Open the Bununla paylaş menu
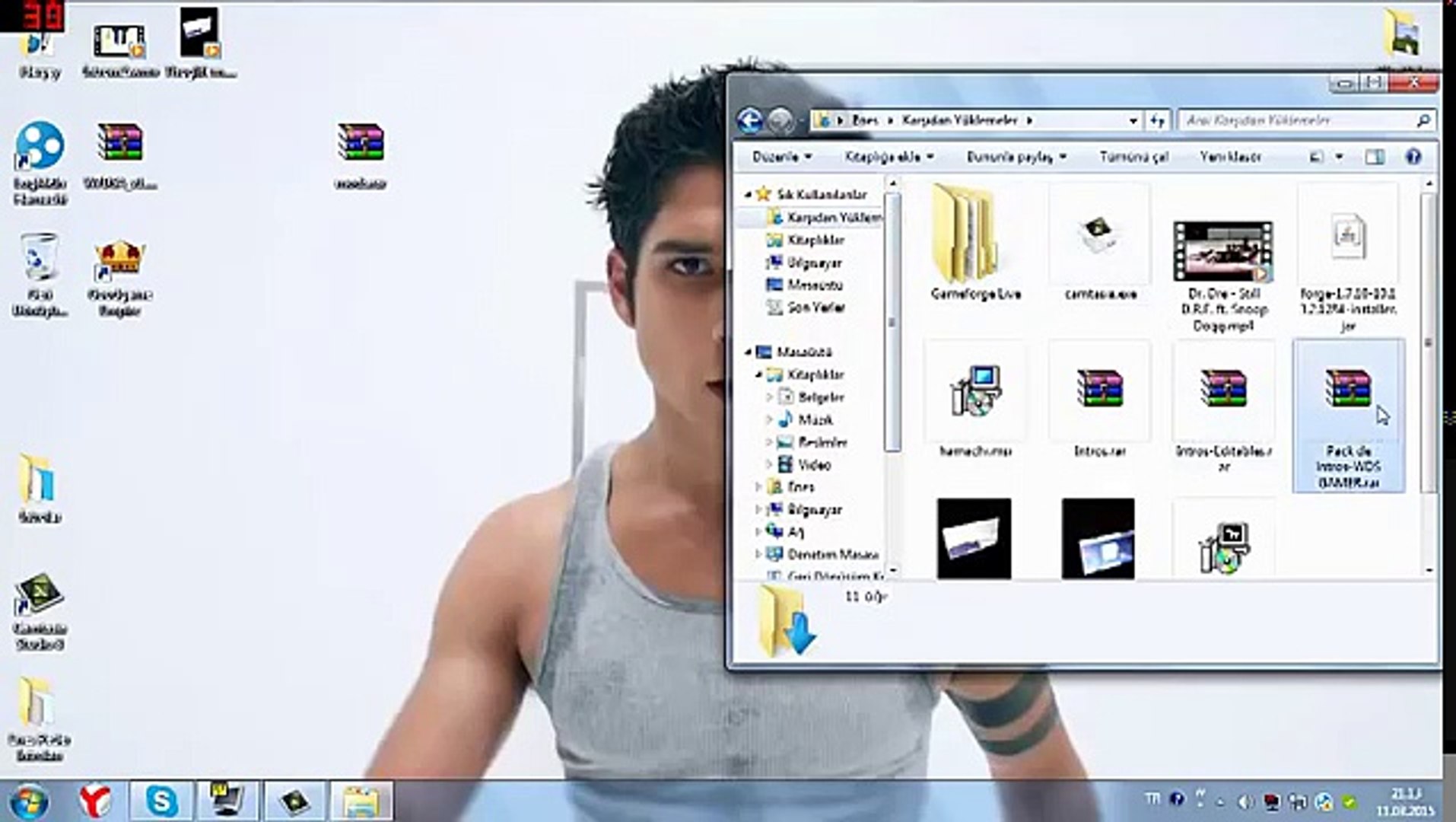The height and width of the screenshot is (822, 1456). coord(1016,157)
